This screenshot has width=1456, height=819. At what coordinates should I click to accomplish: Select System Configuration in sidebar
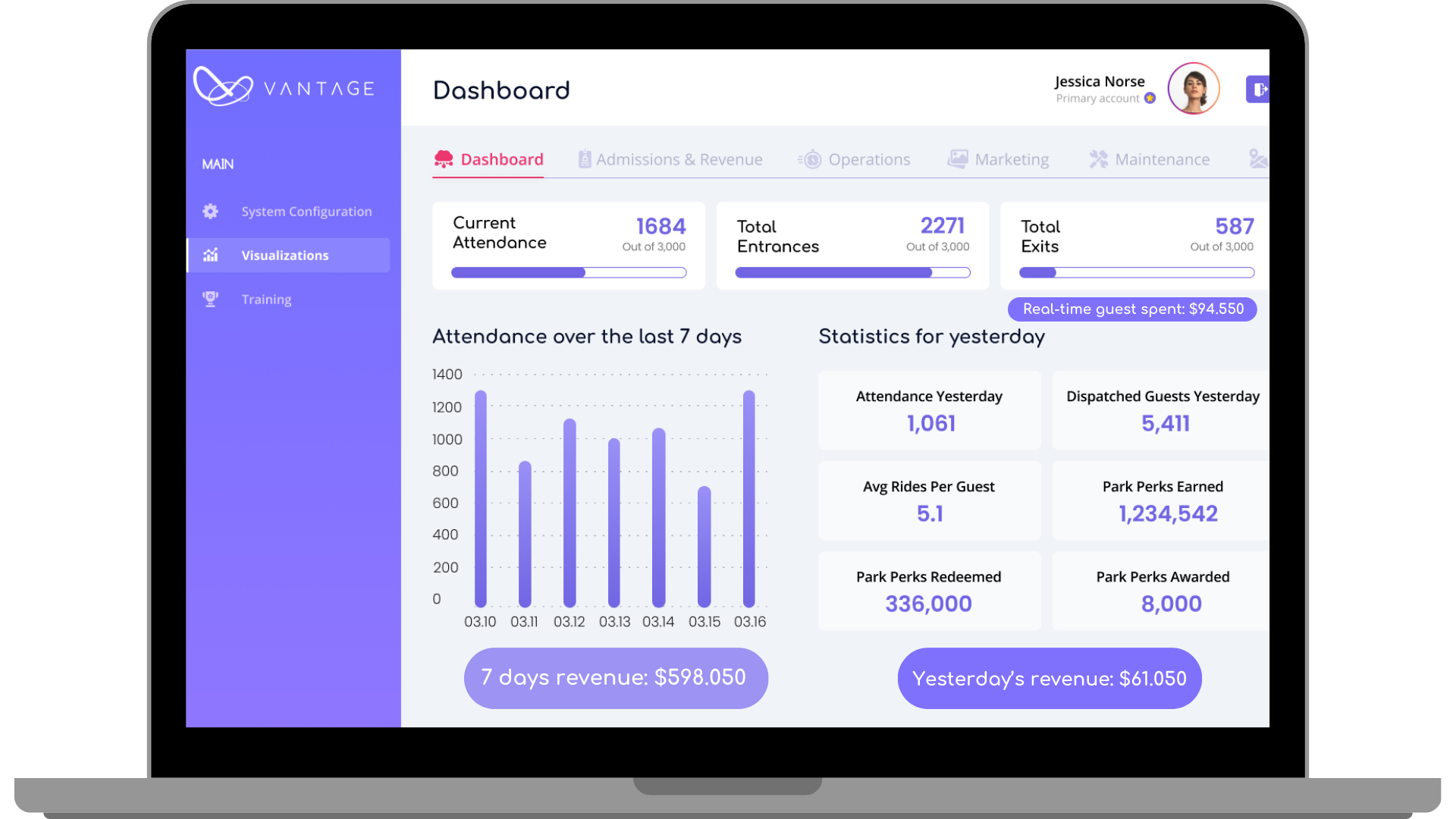288,212
